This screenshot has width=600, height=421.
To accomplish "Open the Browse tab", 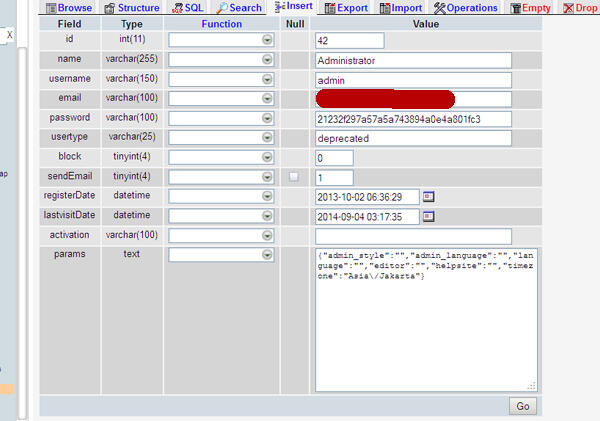I will tap(69, 8).
